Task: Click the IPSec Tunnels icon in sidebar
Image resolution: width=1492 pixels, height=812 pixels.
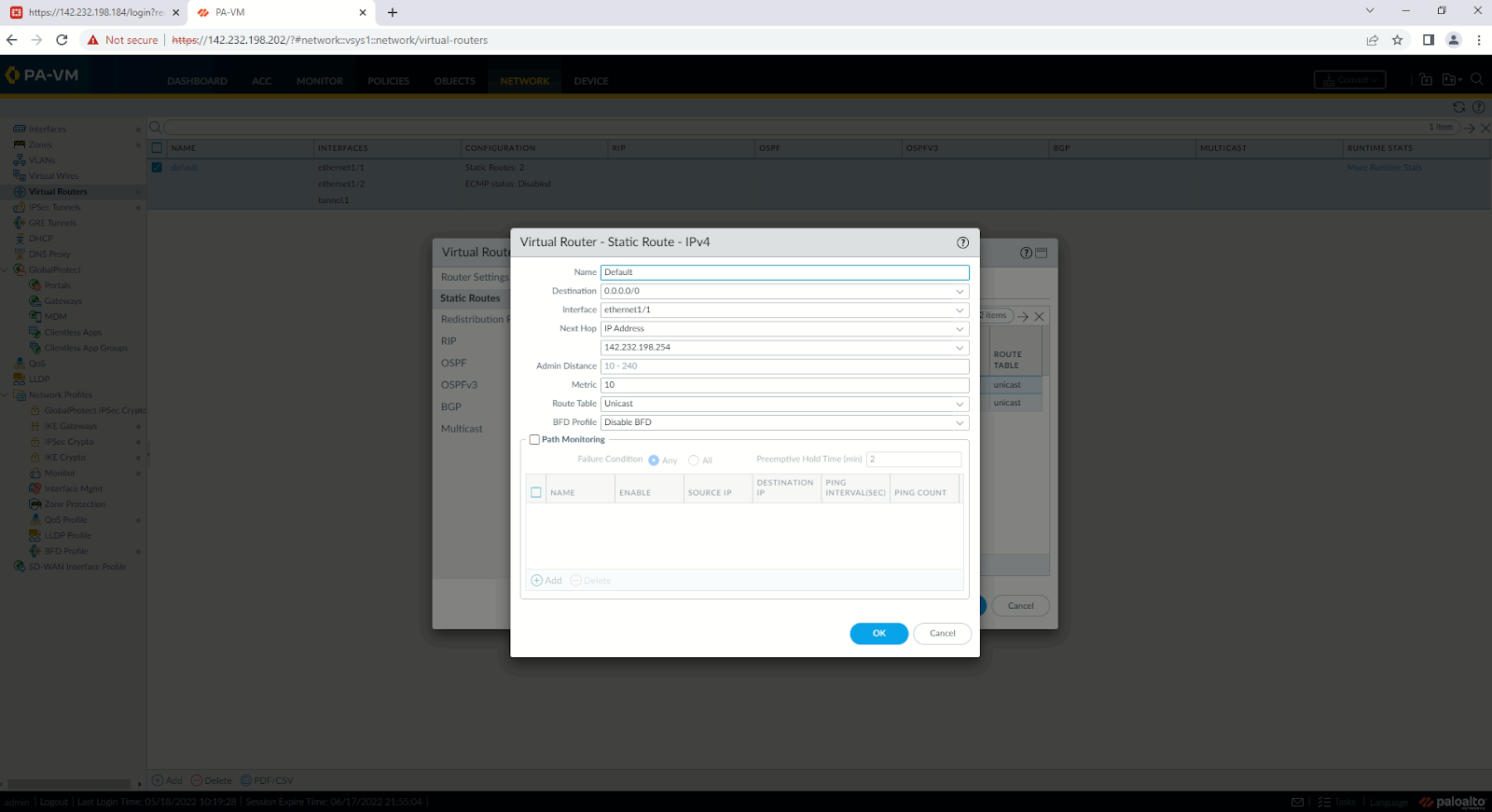Action: point(20,207)
